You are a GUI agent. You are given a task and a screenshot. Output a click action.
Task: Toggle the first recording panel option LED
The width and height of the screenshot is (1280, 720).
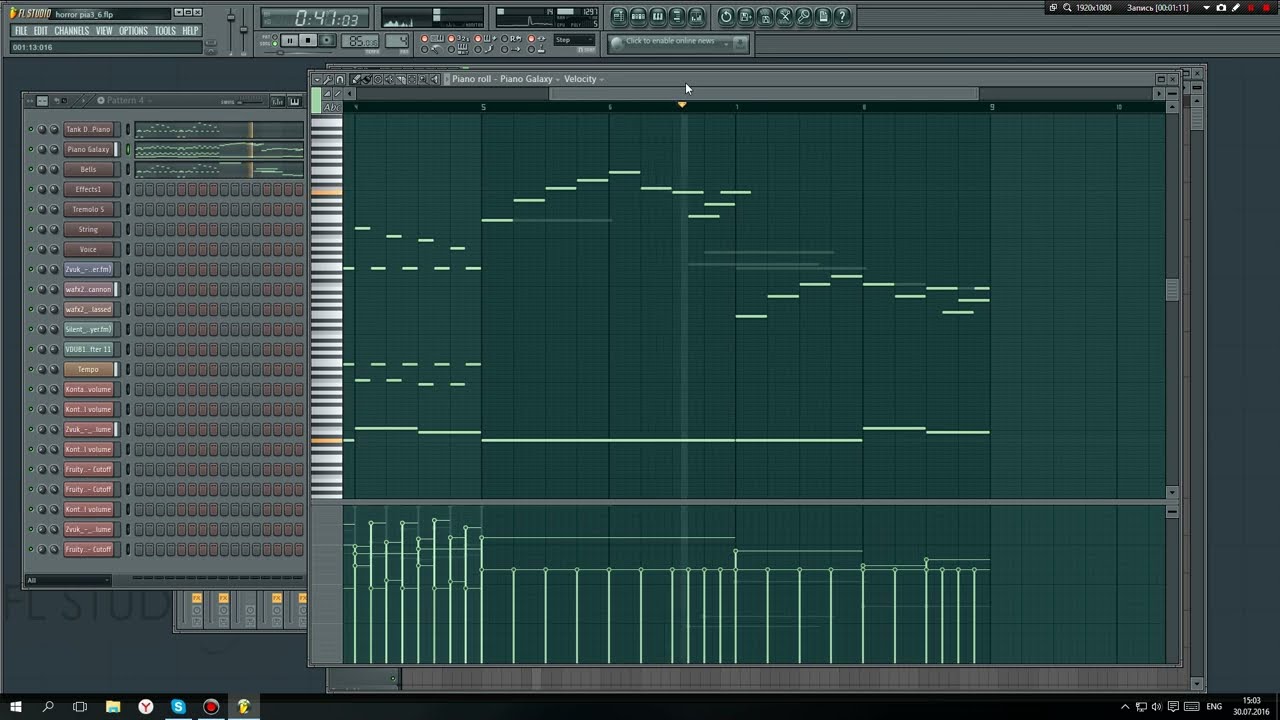[x=424, y=38]
